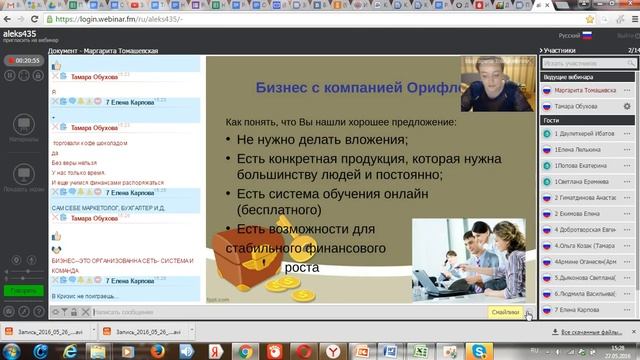Collapse the Participants panel chevron

click(x=541, y=51)
